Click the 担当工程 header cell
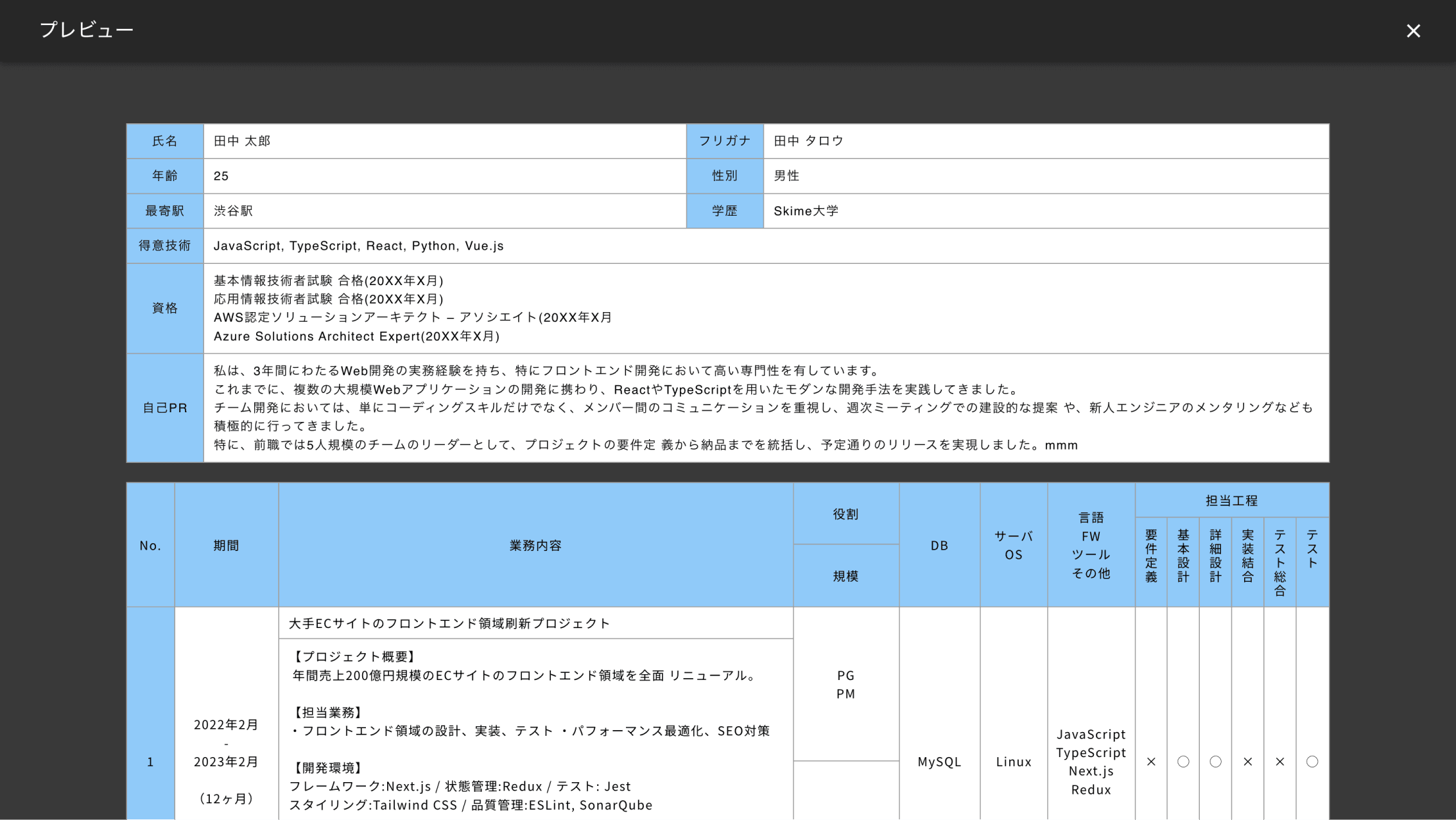Image resolution: width=1456 pixels, height=820 pixels. click(1231, 500)
